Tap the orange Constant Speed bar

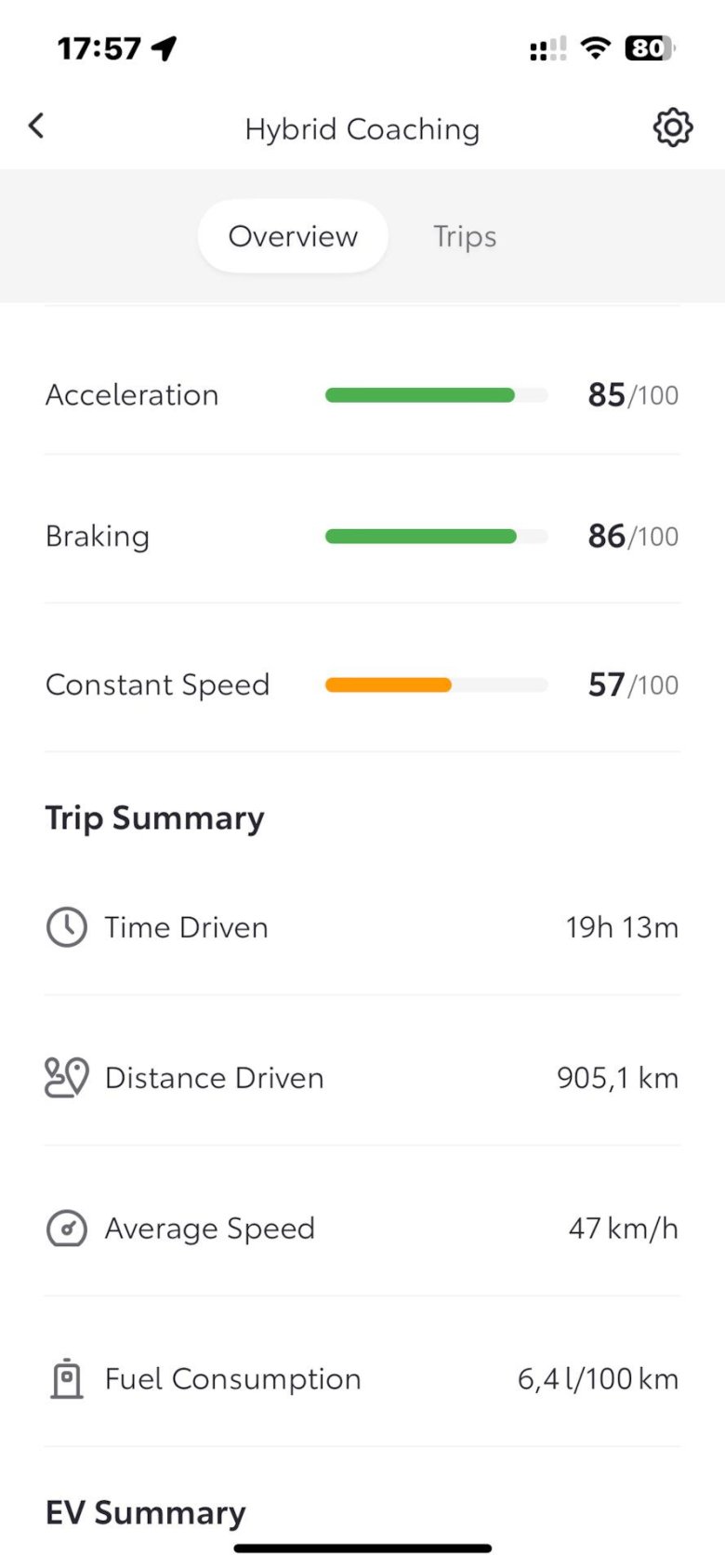pyautogui.click(x=389, y=685)
